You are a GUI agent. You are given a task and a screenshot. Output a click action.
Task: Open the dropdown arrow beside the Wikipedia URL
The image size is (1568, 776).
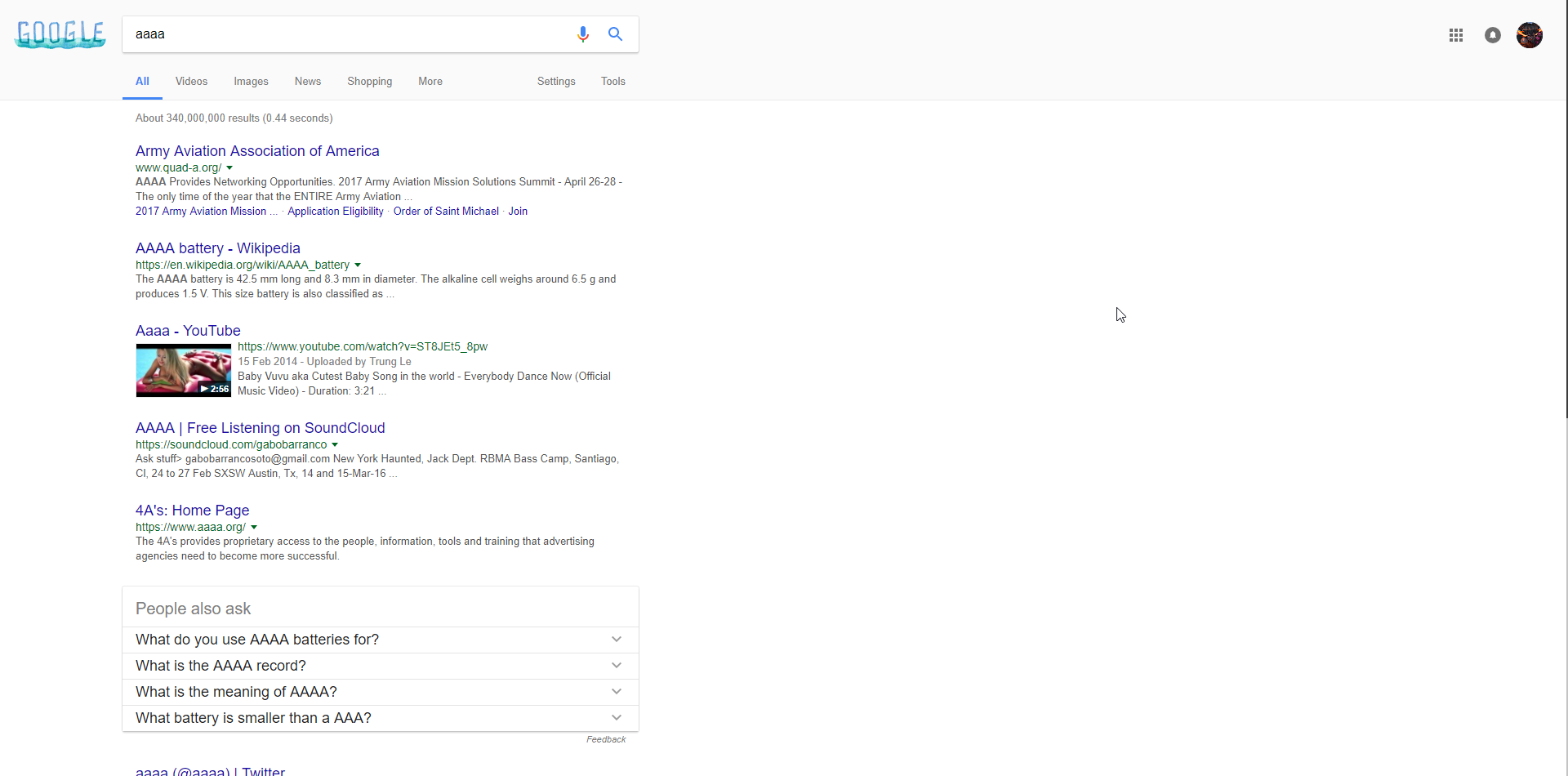point(358,265)
